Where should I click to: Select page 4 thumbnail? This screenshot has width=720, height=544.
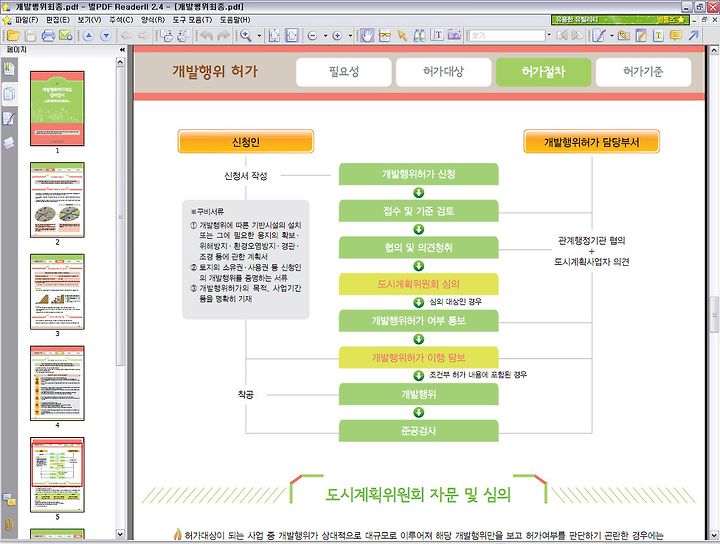pos(57,383)
